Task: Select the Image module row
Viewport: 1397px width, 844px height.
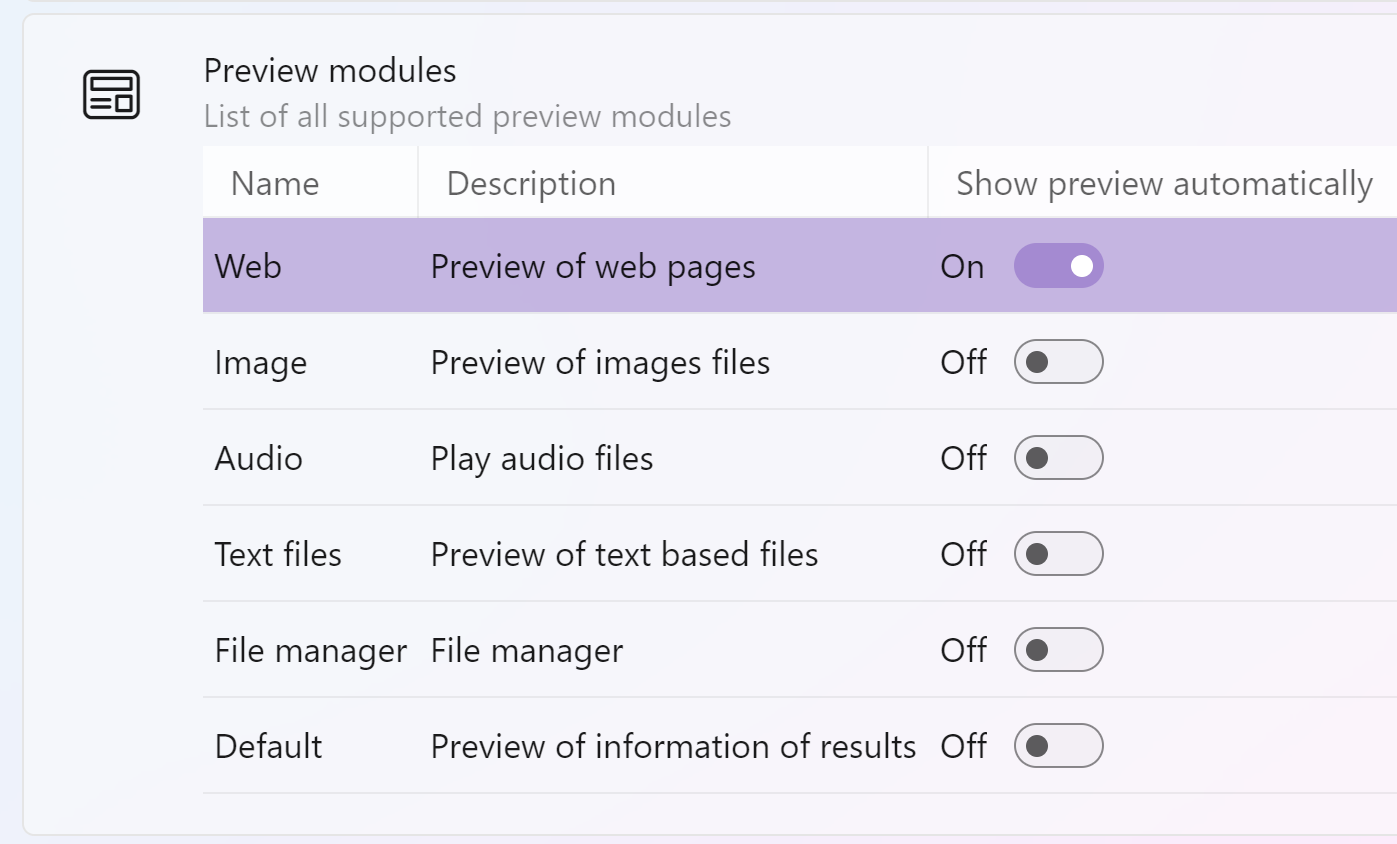Action: coord(261,361)
